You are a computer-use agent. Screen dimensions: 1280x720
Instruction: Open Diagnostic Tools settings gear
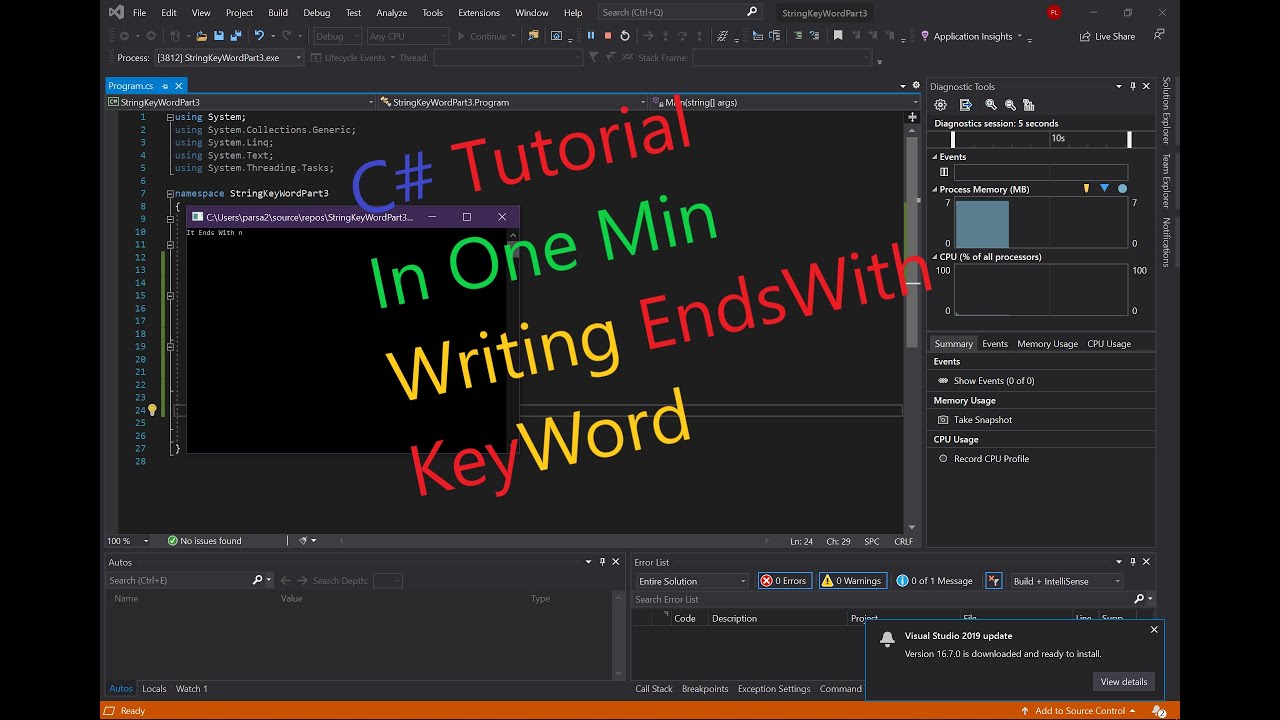pyautogui.click(x=940, y=105)
